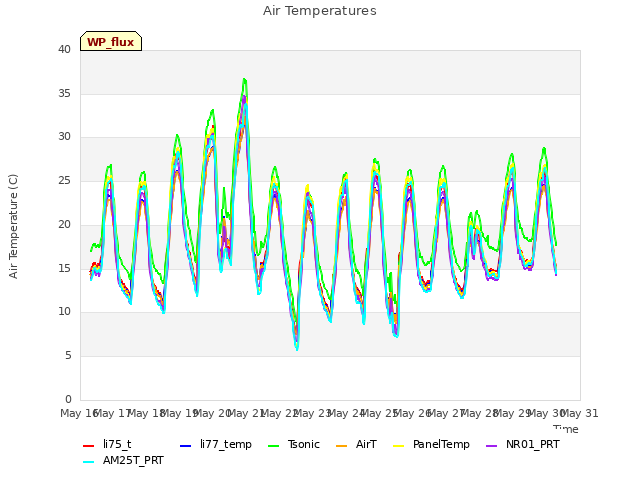Click the 40 y-axis tick label
The width and height of the screenshot is (640, 480).
coord(64,50)
